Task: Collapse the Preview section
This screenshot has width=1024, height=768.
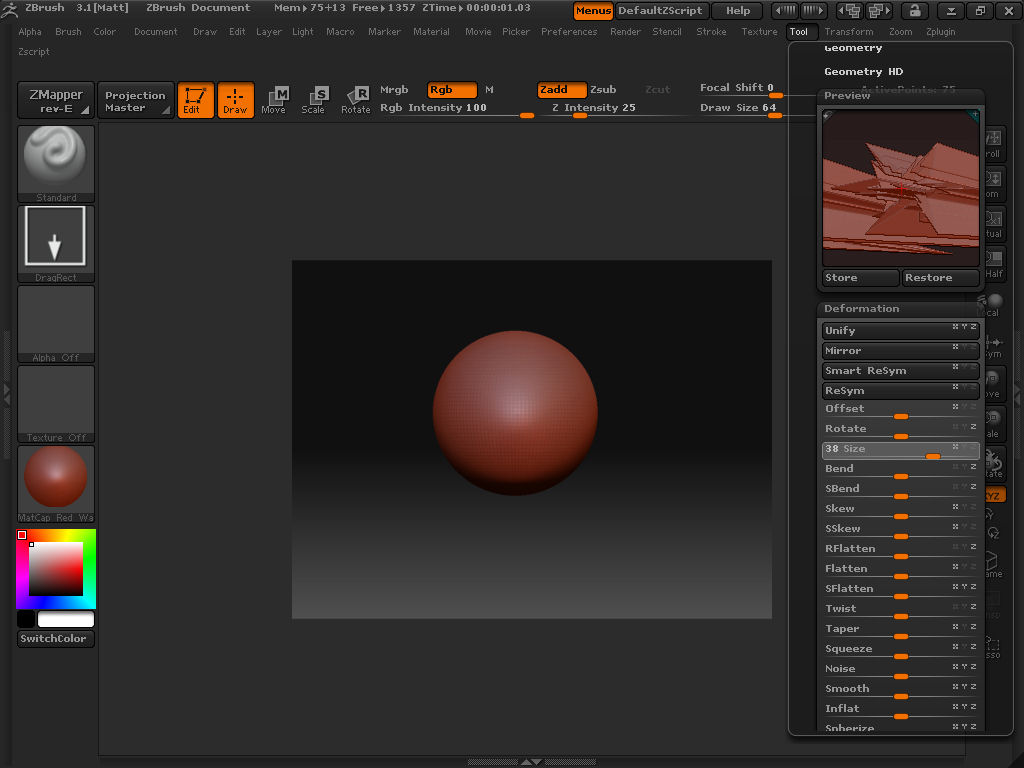Action: pyautogui.click(x=847, y=95)
